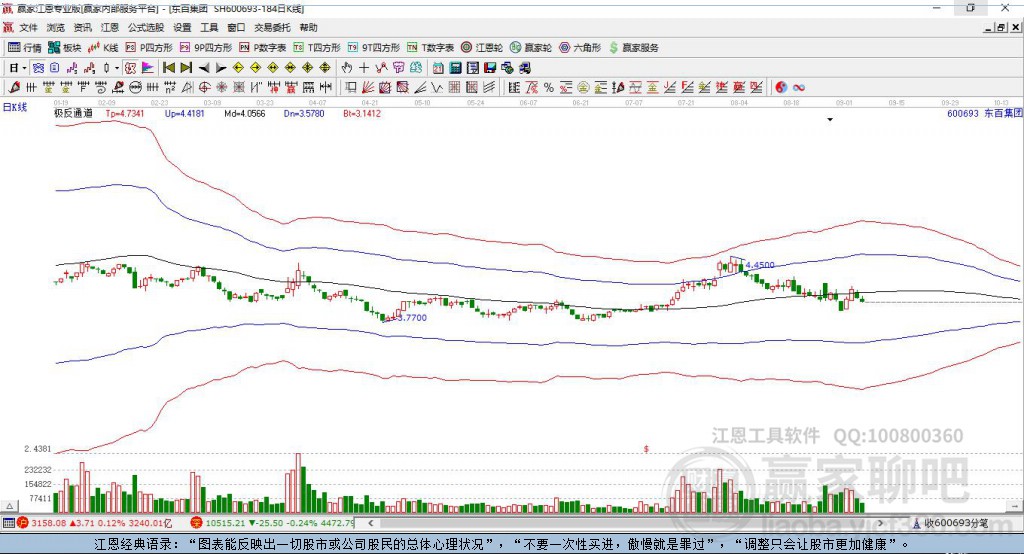Click the red pencil drawing icon
This screenshot has height=554, width=1024.
14,87
